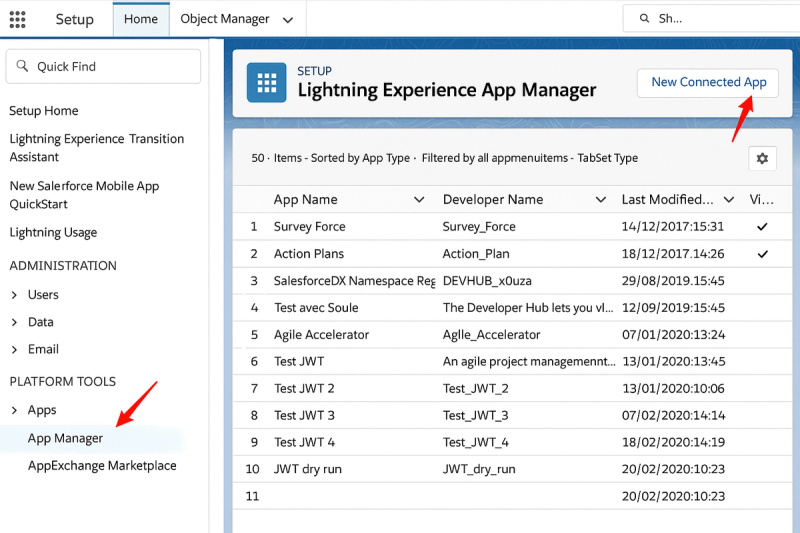Viewport: 800px width, 533px height.
Task: Select the Survey Force app name
Action: pyautogui.click(x=310, y=226)
